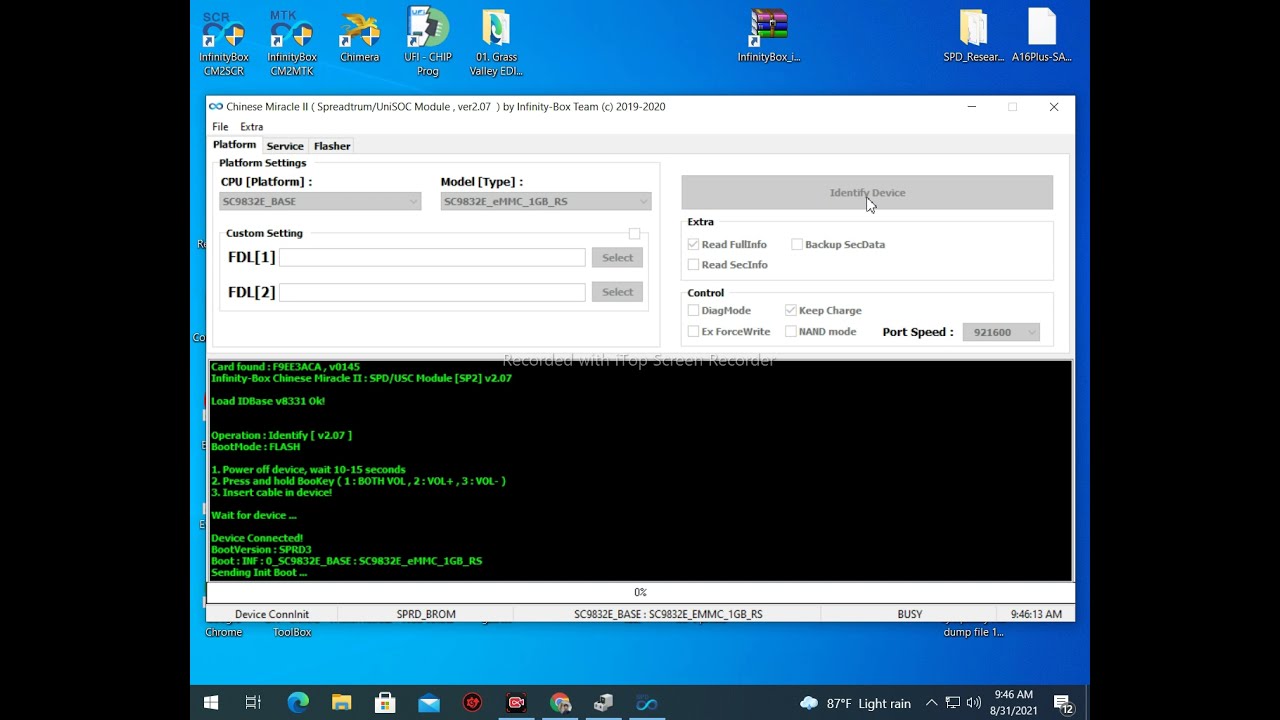Click log line 'BootMode : FLASH'
1280x720 pixels.
click(x=255, y=447)
